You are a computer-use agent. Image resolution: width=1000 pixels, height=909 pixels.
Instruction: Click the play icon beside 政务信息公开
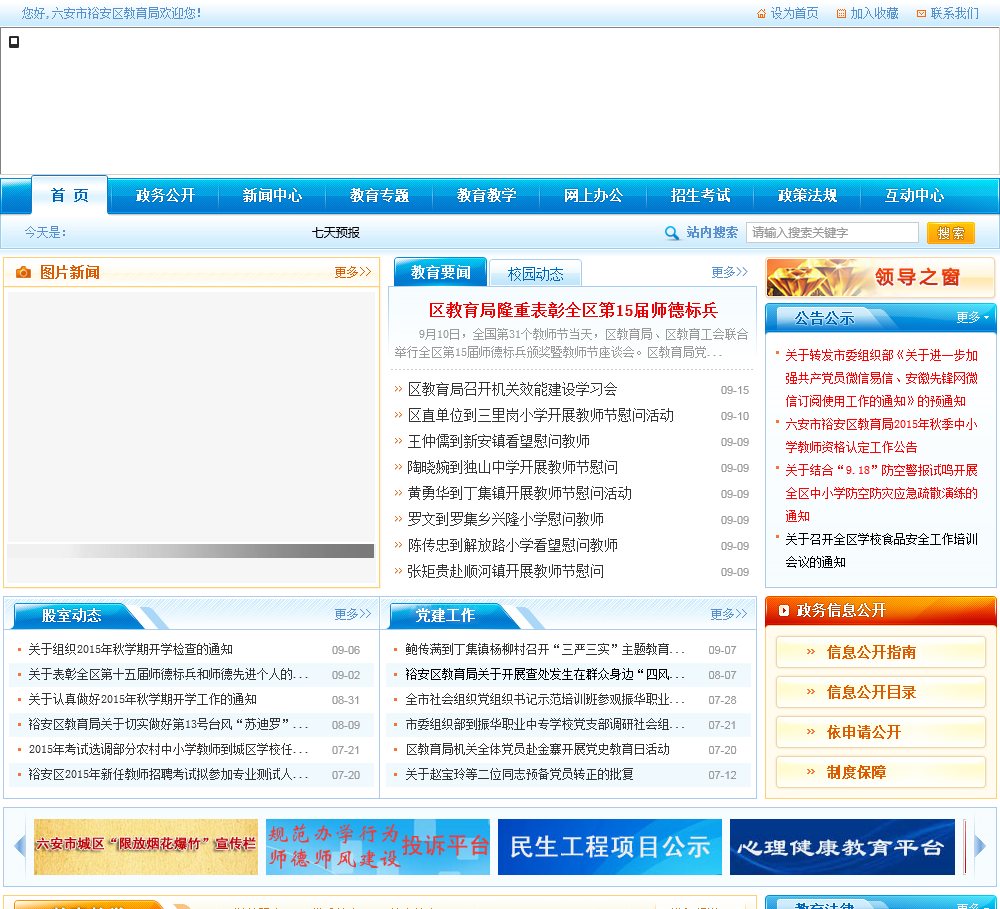pyautogui.click(x=784, y=610)
